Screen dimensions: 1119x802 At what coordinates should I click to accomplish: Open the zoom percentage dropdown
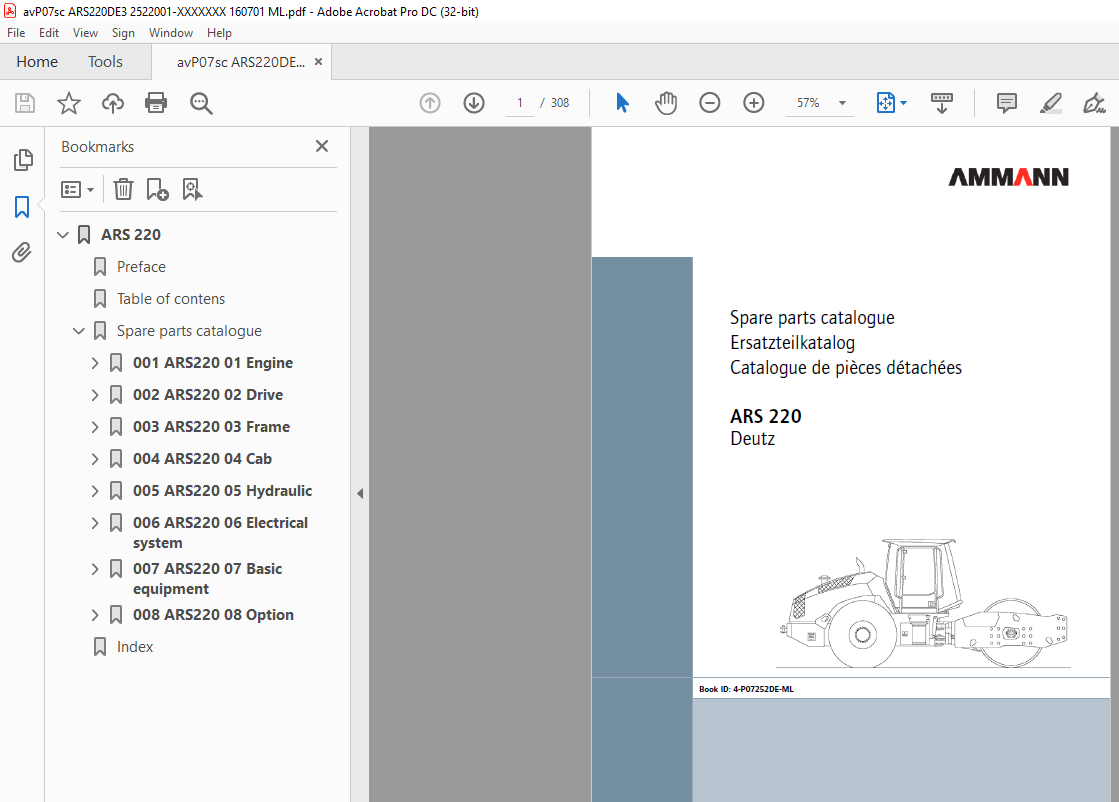pyautogui.click(x=842, y=103)
